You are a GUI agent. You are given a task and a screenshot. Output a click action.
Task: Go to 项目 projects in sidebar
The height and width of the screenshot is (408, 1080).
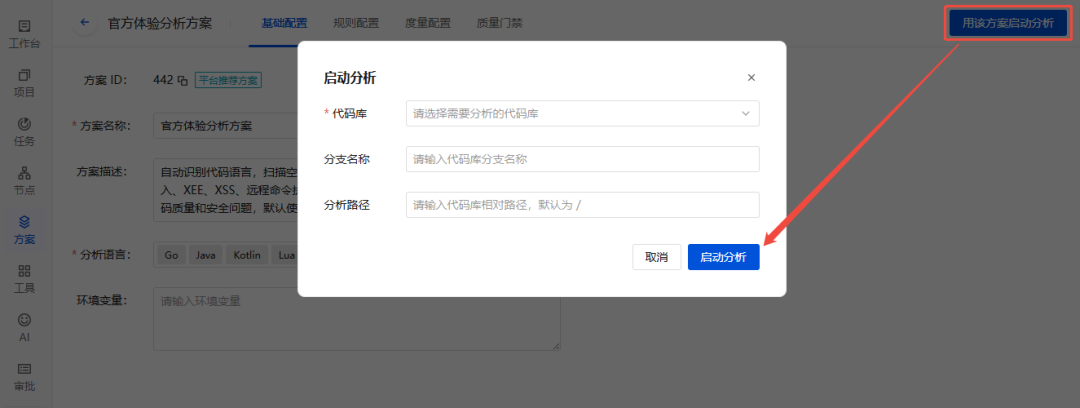click(x=24, y=83)
